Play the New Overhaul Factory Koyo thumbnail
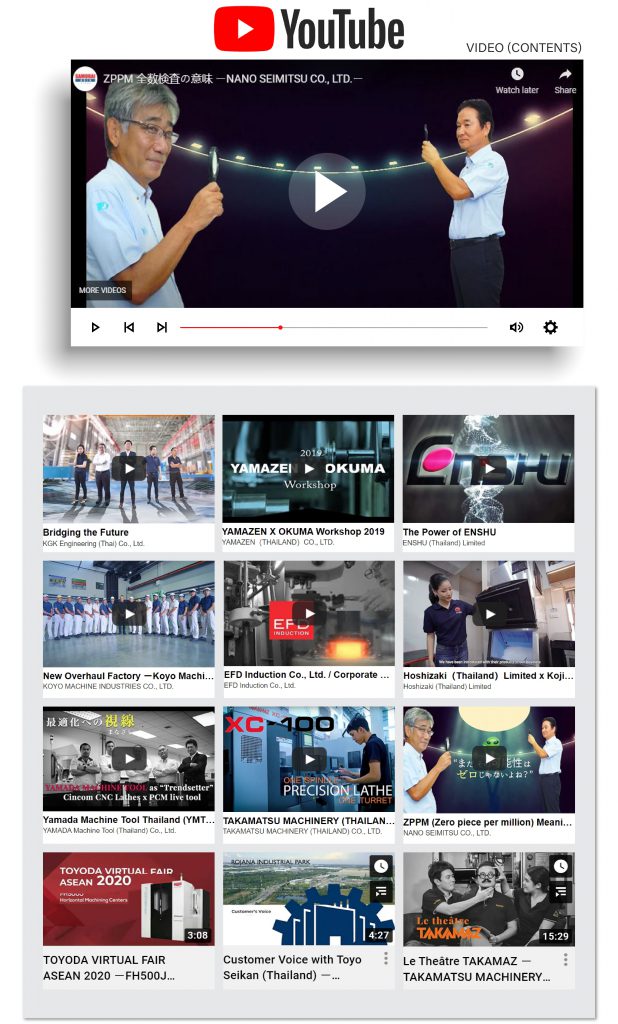This screenshot has height=1024, width=618. coord(129,613)
